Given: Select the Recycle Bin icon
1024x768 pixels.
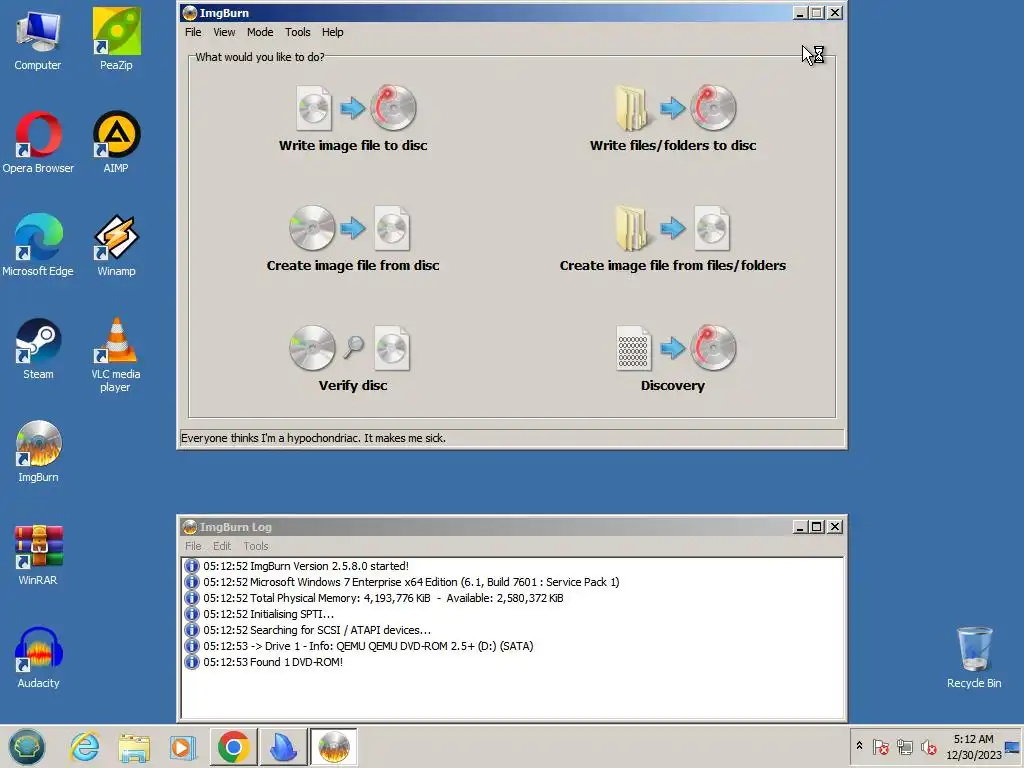Looking at the screenshot, I should tap(974, 658).
